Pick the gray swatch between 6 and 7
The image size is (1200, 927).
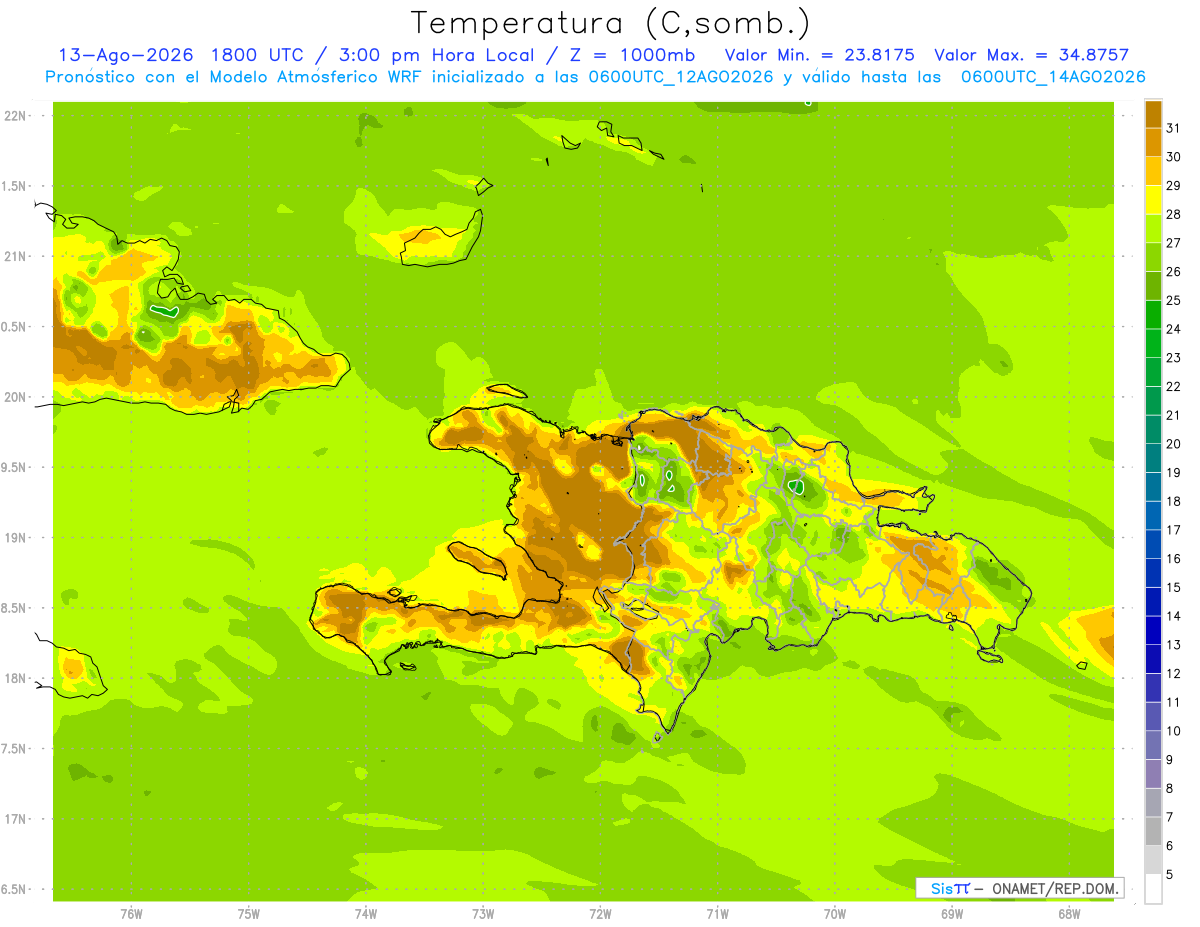tap(1153, 831)
